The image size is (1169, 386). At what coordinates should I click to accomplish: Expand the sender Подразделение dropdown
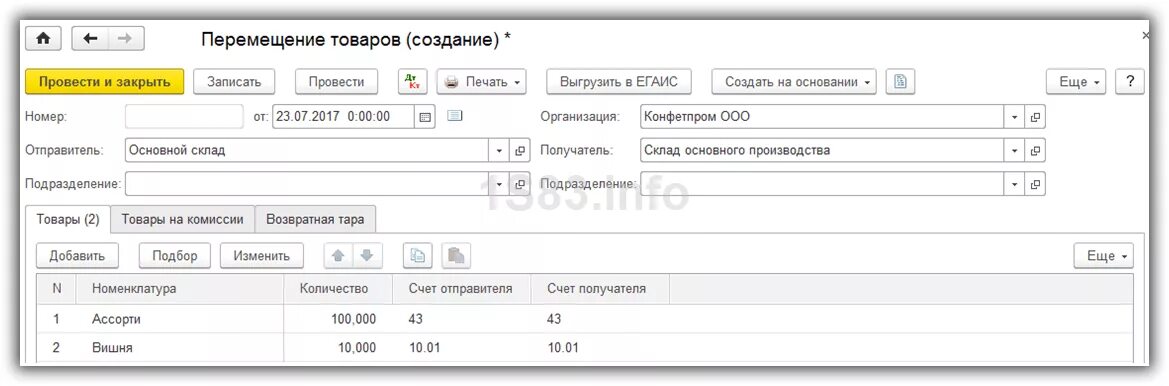(x=500, y=184)
